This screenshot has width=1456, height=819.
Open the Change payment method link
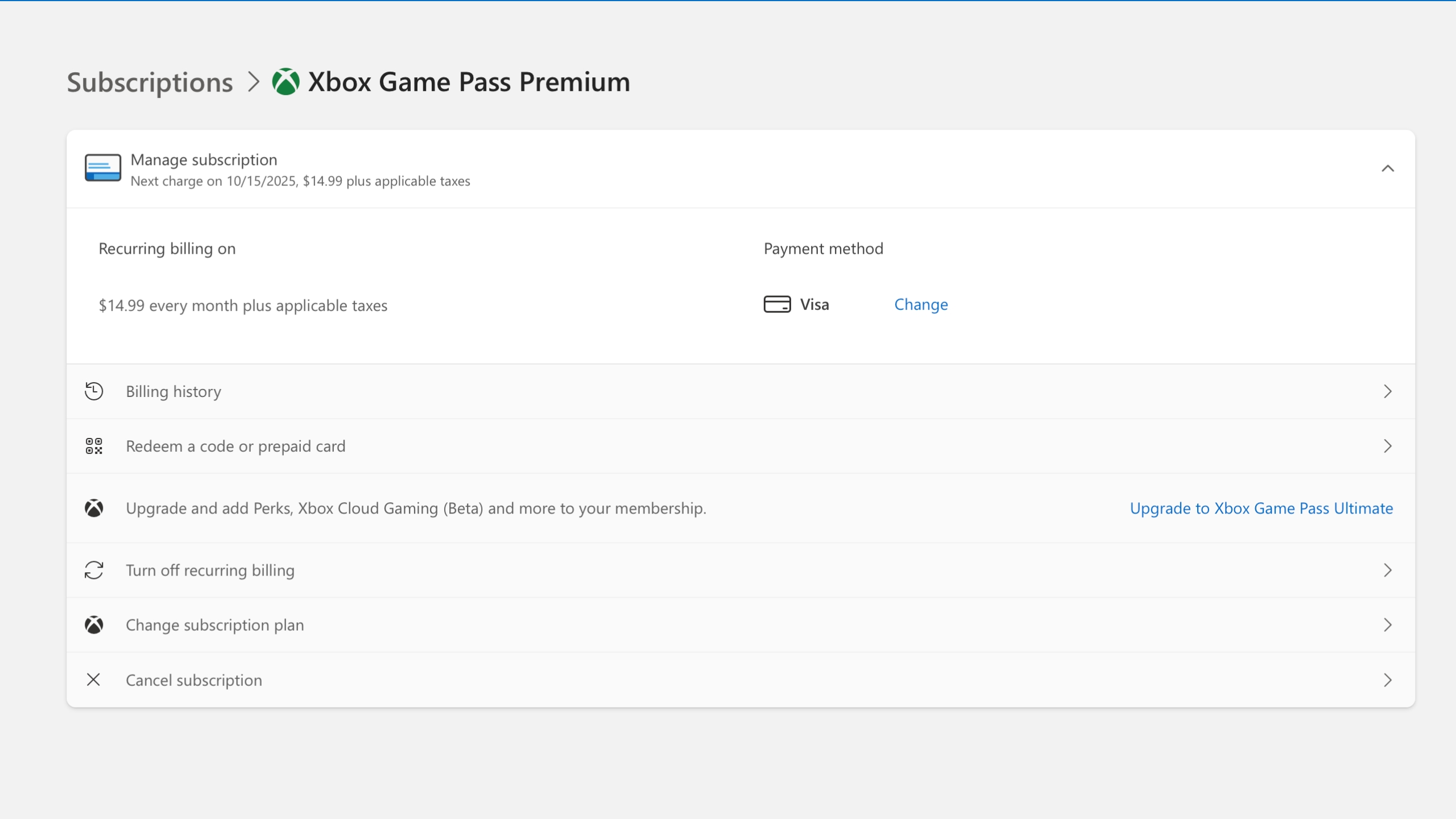[921, 304]
